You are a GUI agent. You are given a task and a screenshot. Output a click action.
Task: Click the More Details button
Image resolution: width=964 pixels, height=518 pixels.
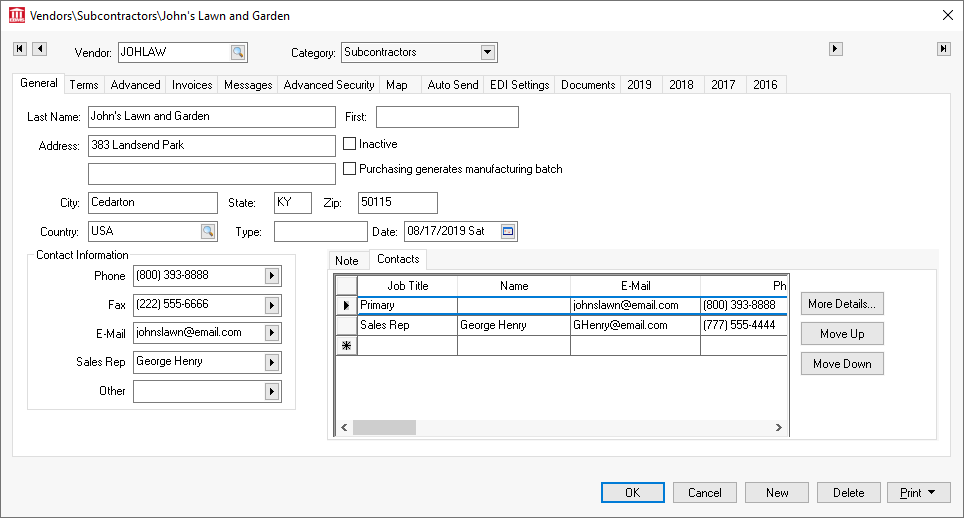[x=842, y=304]
